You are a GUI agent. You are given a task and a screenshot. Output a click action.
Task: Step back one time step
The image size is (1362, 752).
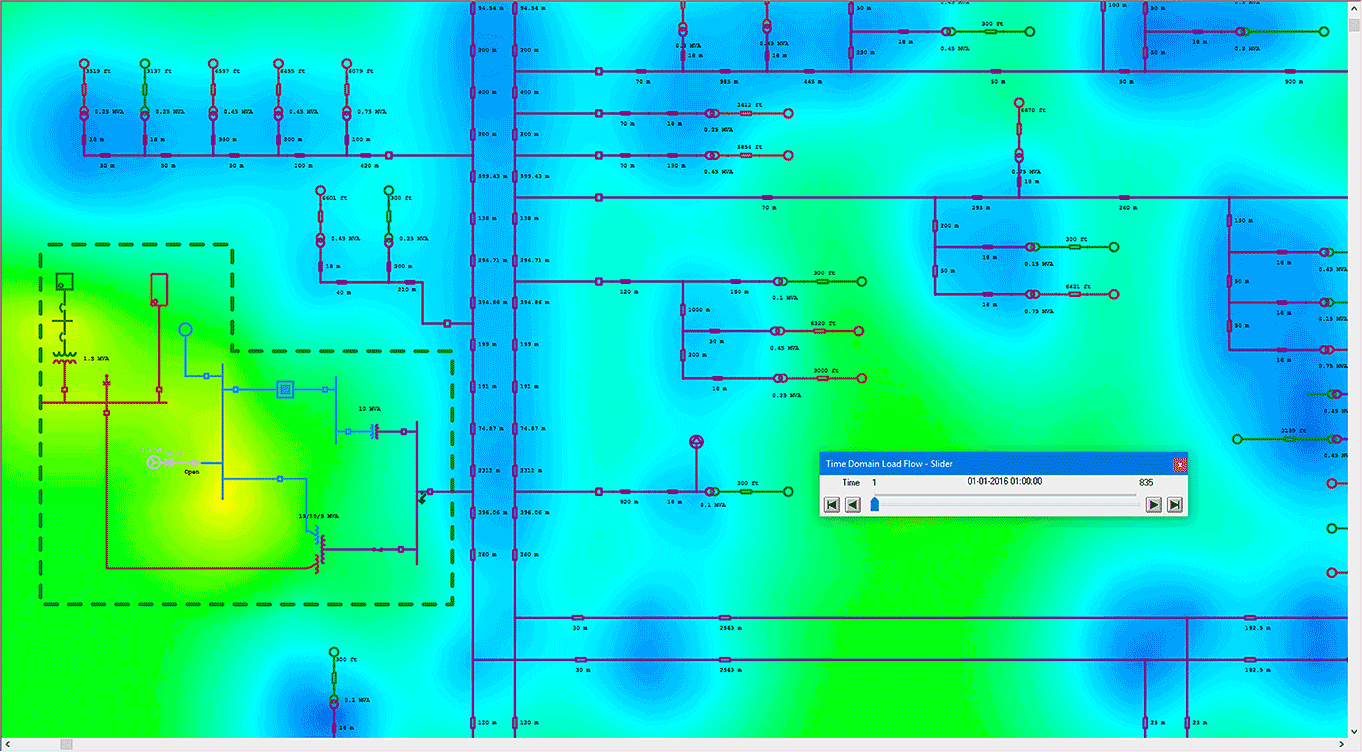[x=852, y=504]
